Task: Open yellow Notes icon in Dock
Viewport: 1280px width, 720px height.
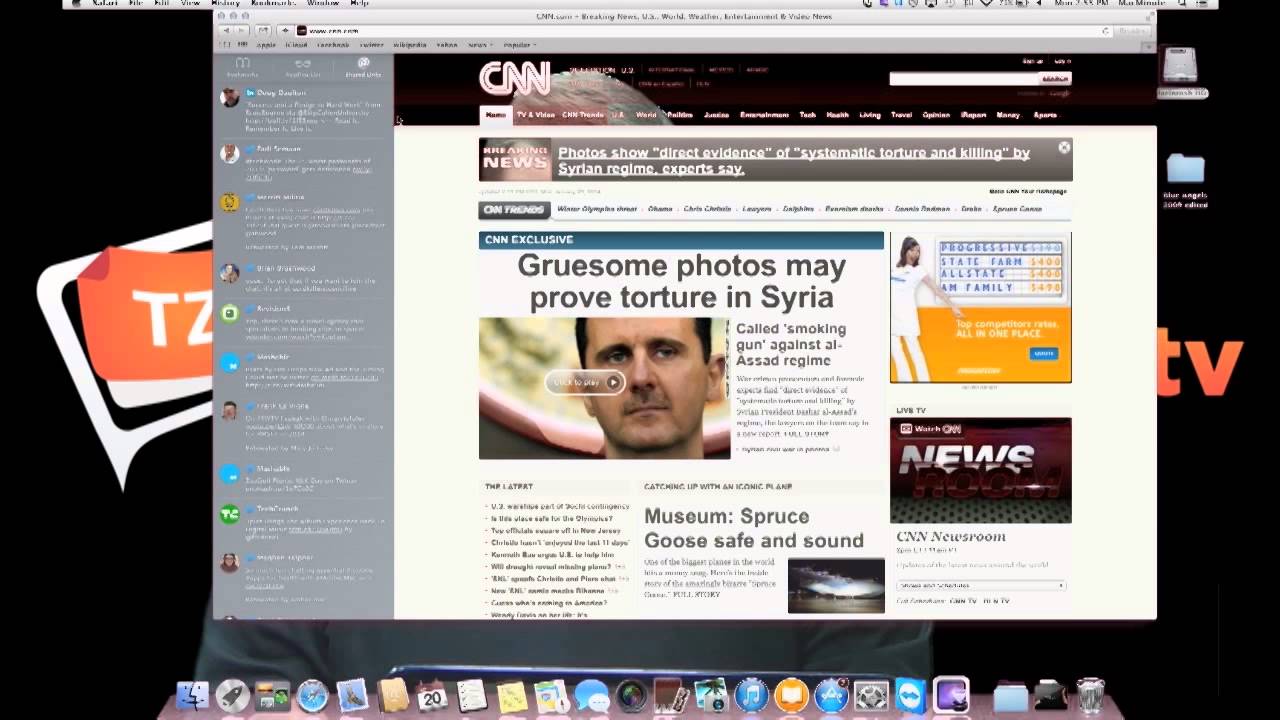Action: click(512, 695)
